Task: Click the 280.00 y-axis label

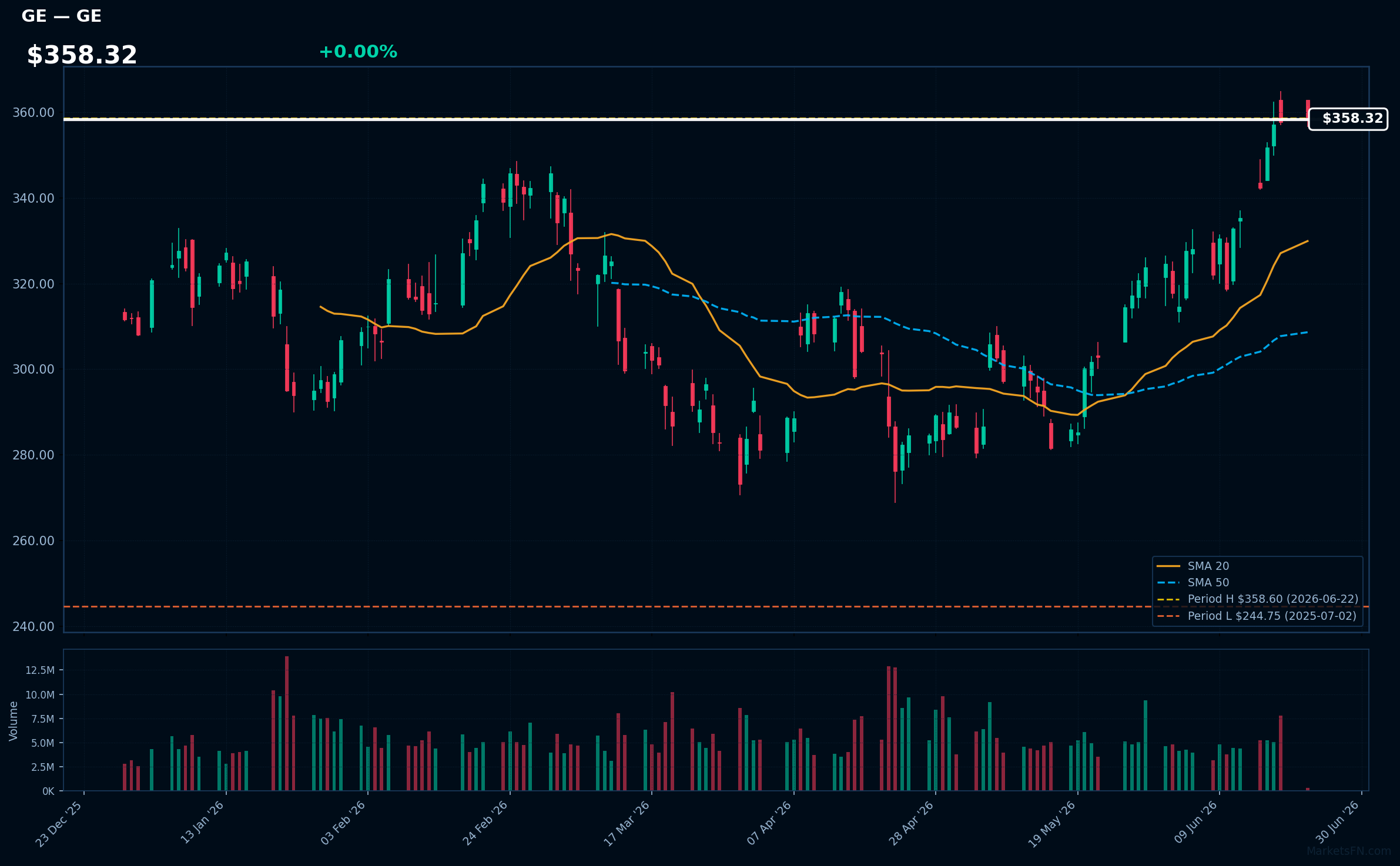Action: click(34, 455)
